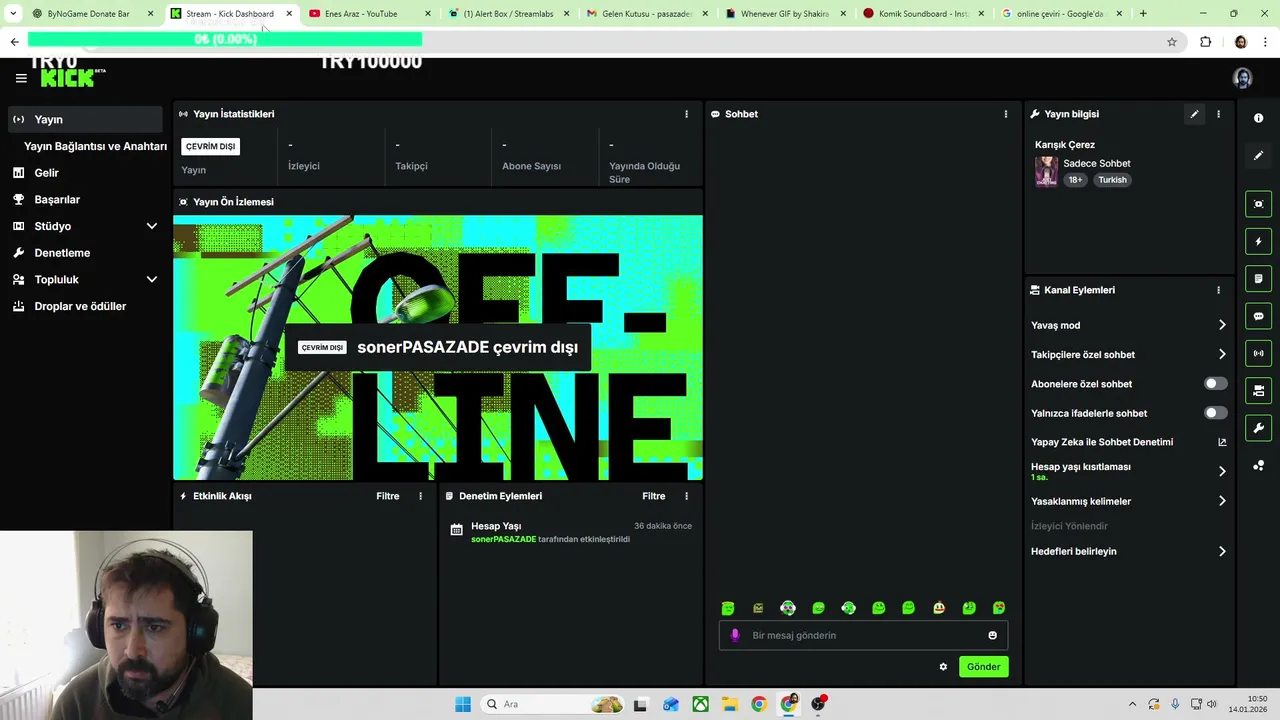Toggle Abonelere özel sohbet switch
Screen dimensions: 1280x720
pyautogui.click(x=1215, y=384)
